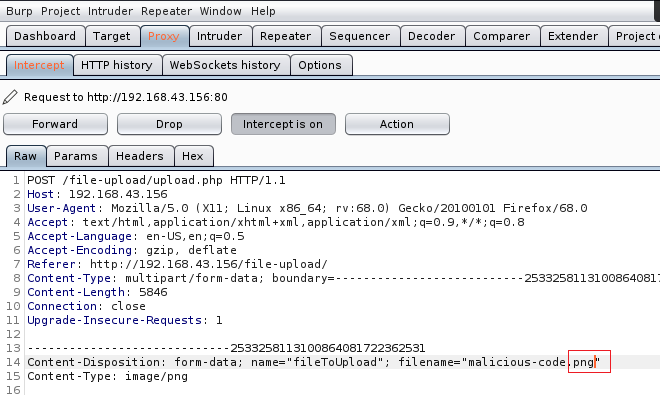660x395 pixels.
Task: Open the Project menu
Action: click(x=60, y=11)
